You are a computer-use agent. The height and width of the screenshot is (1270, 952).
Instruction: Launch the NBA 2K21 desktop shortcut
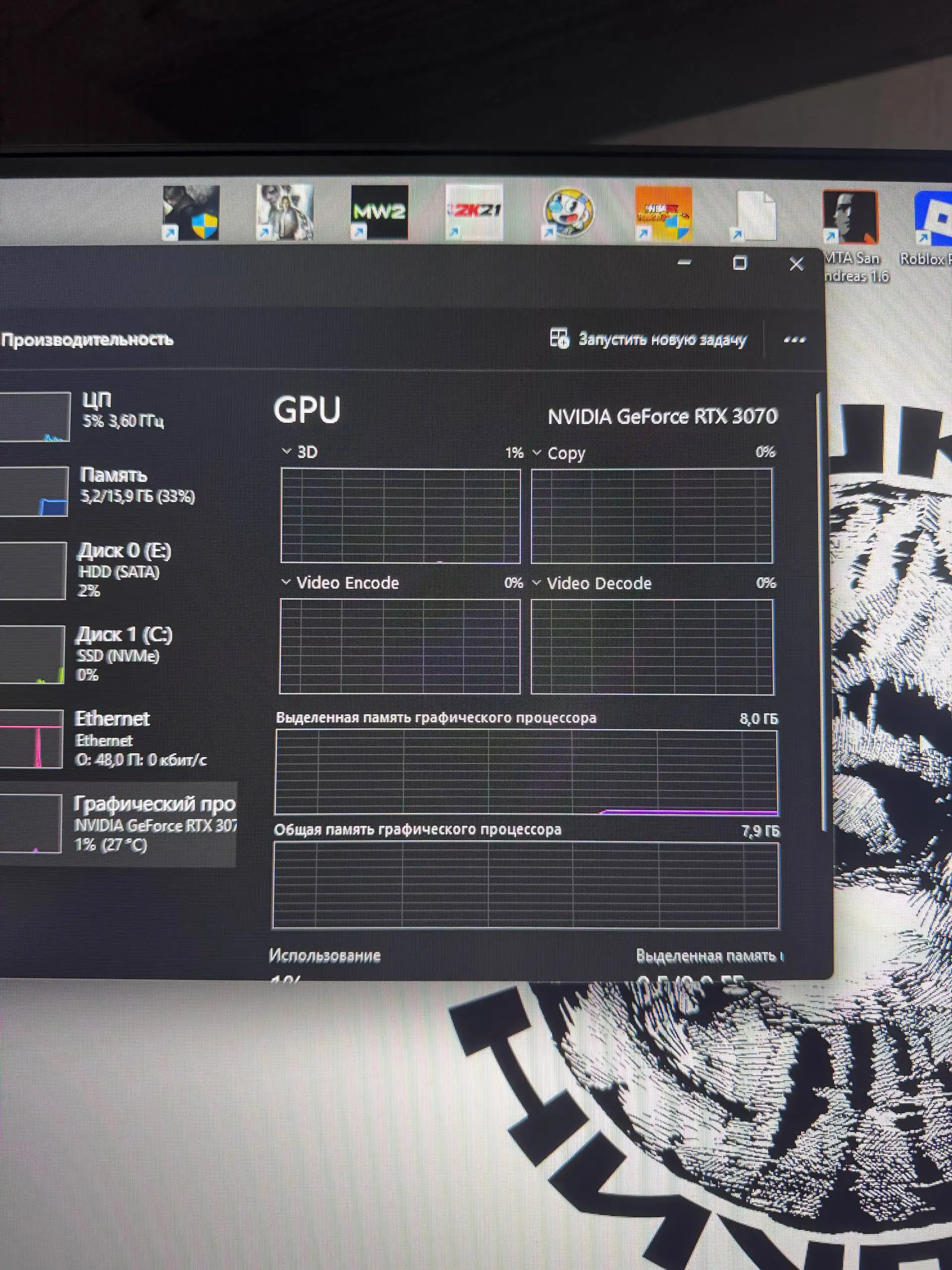(474, 212)
